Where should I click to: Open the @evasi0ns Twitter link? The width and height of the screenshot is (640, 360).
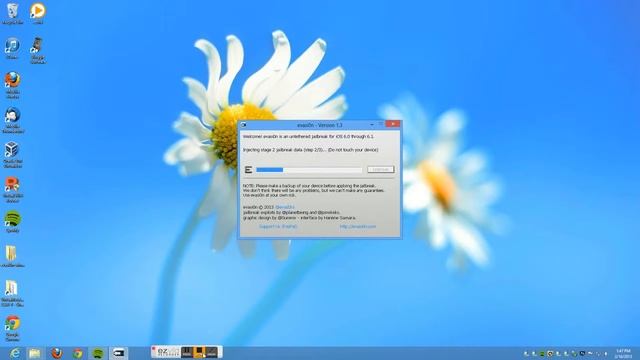point(284,207)
